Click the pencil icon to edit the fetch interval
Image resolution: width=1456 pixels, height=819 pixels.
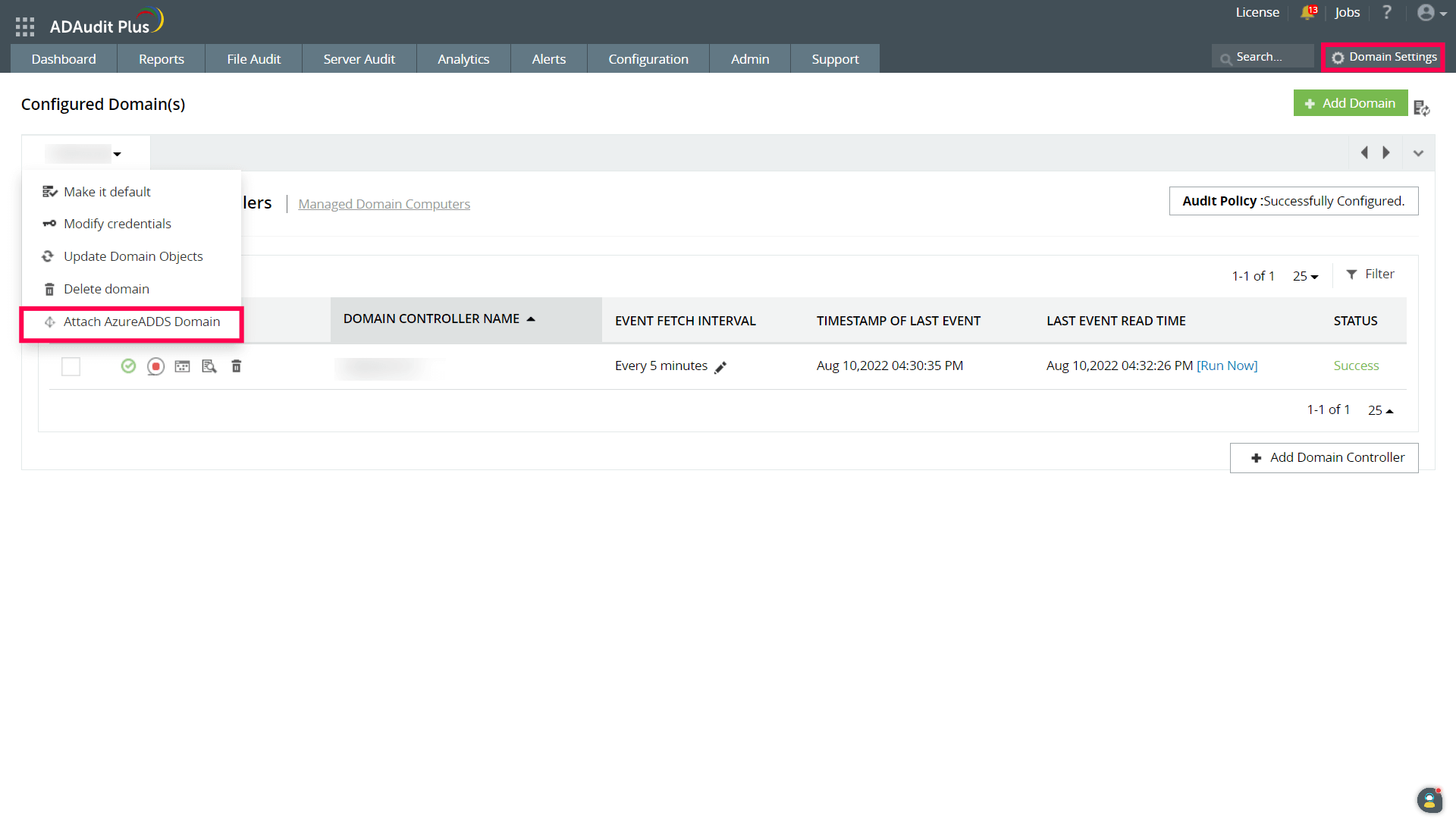[720, 367]
